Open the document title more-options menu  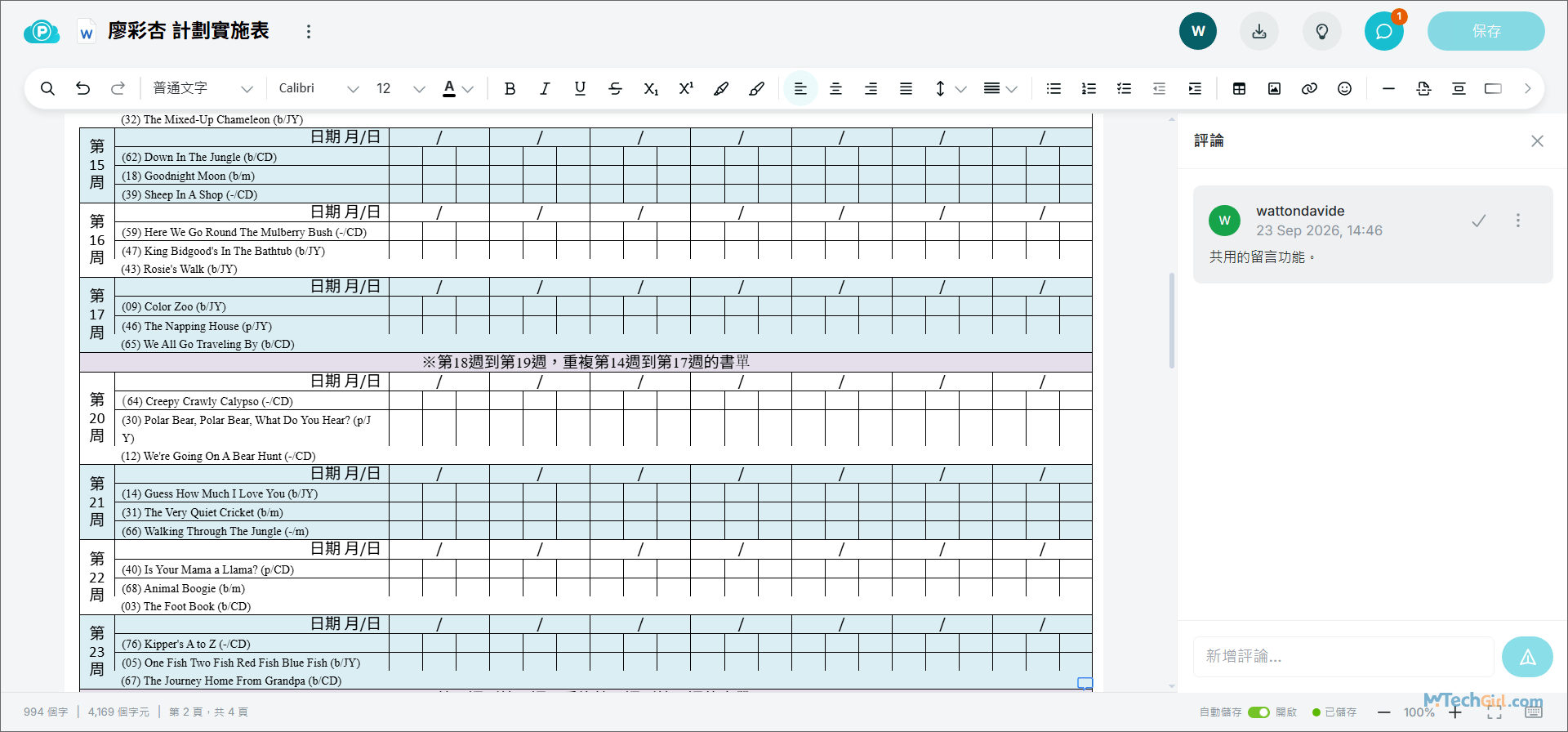(x=308, y=31)
